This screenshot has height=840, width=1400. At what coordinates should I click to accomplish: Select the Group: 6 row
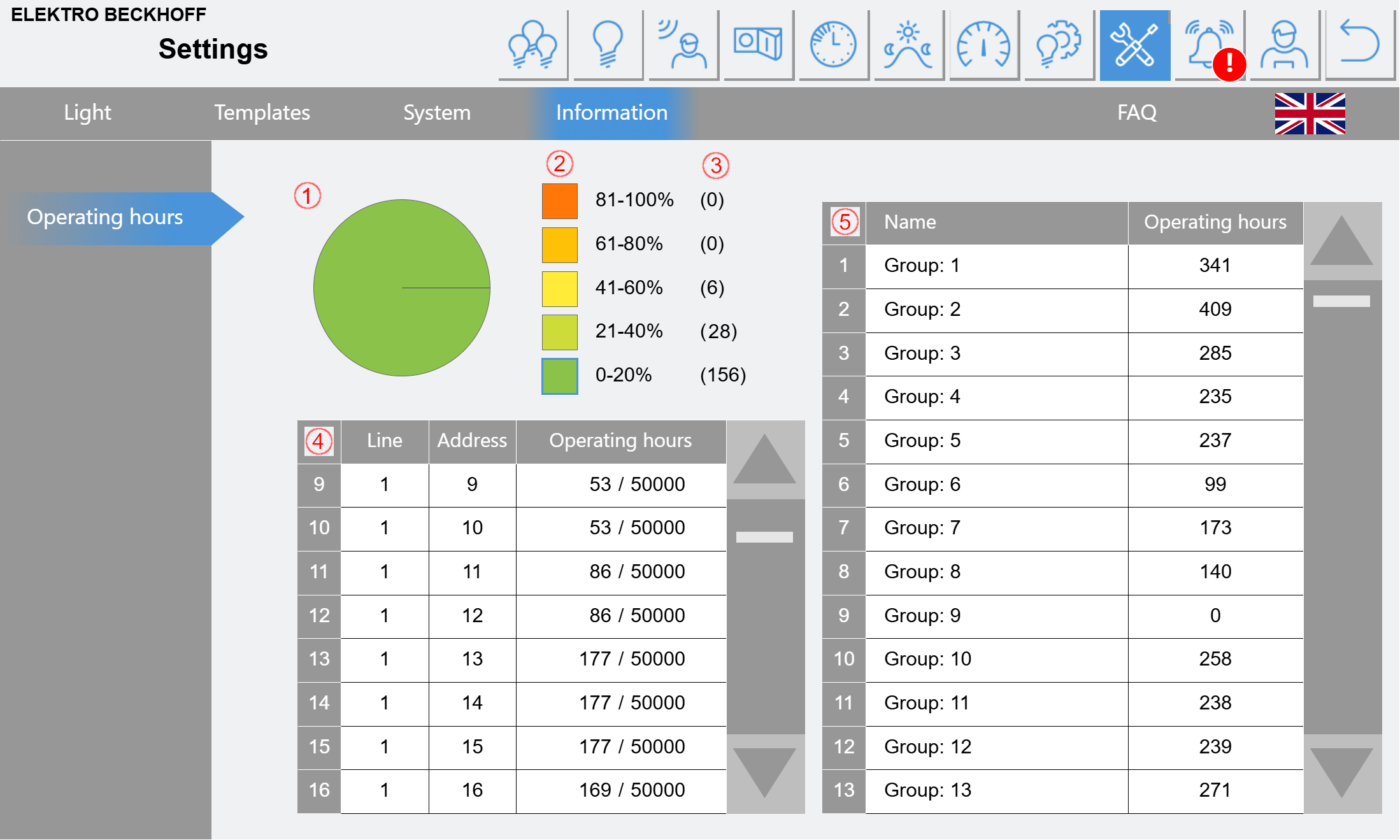[x=1062, y=485]
